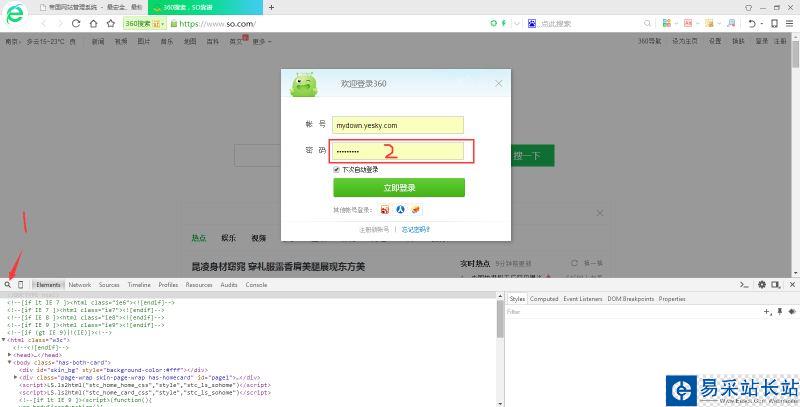Expand the div page-wrap node
The width and height of the screenshot is (800, 407).
pyautogui.click(x=16, y=377)
